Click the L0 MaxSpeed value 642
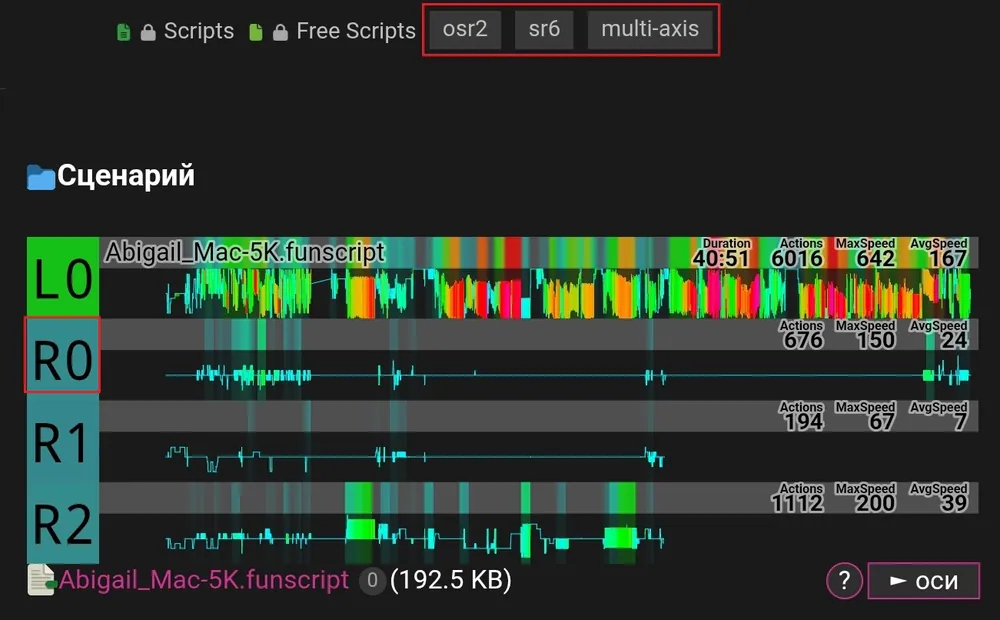Viewport: 1000px width, 620px height. (876, 258)
